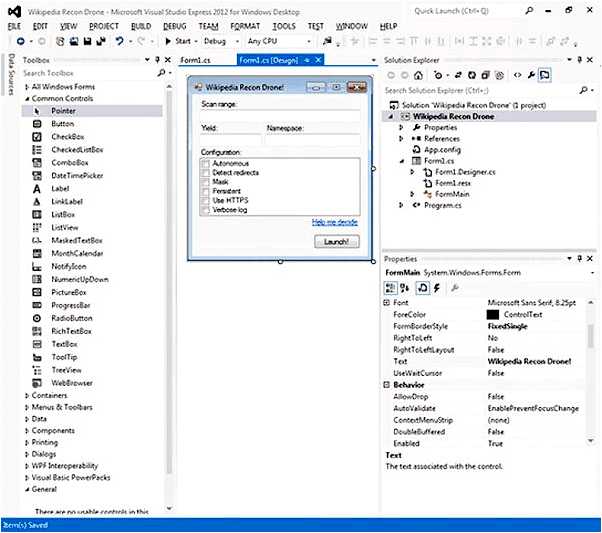Select the ProgressBar control in Toolbox
Screen dimensions: 602x533
71,305
